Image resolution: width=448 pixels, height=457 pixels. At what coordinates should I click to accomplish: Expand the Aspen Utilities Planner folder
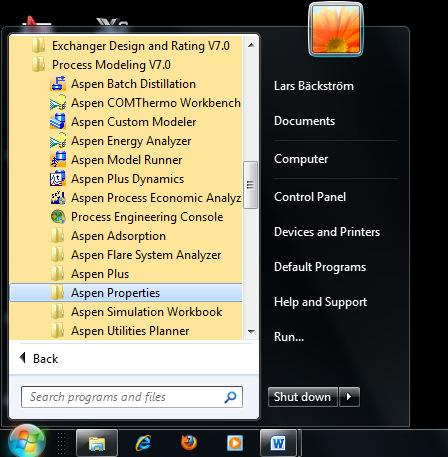(x=126, y=331)
